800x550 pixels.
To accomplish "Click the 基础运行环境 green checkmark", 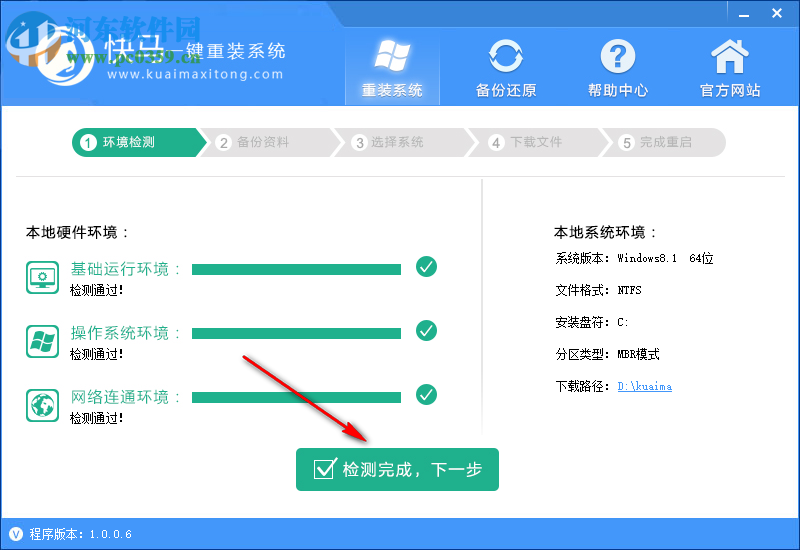I will click(426, 266).
